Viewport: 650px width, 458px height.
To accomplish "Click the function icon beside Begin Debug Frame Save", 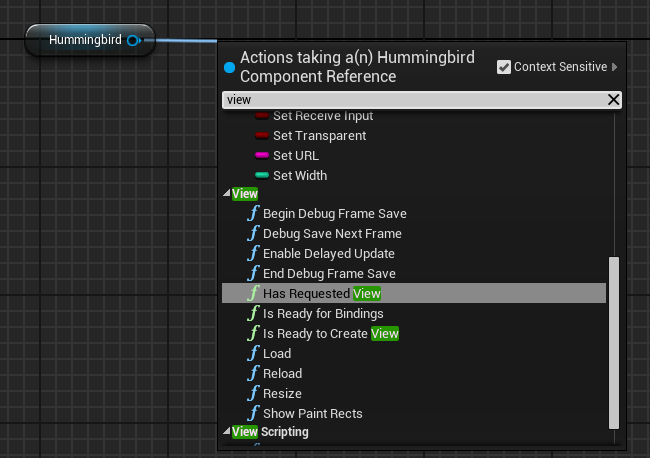I will pyautogui.click(x=253, y=213).
